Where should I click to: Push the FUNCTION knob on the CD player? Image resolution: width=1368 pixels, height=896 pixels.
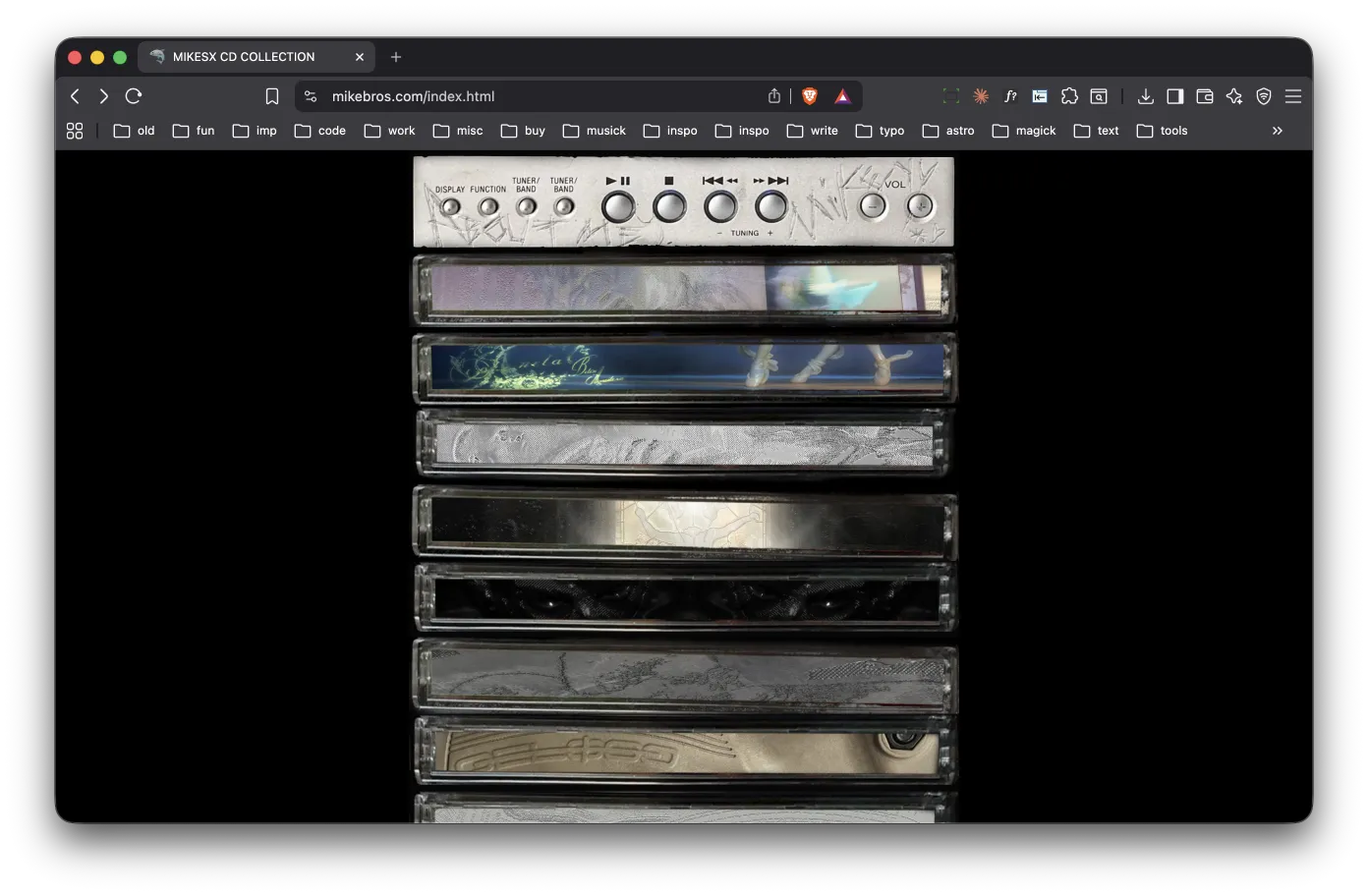pos(487,206)
